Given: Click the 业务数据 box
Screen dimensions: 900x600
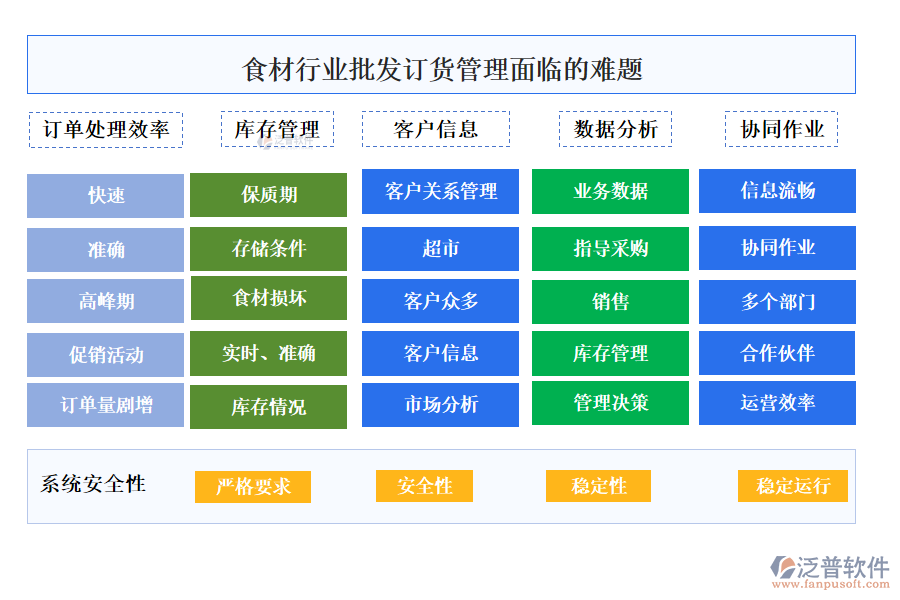Looking at the screenshot, I should point(610,192).
